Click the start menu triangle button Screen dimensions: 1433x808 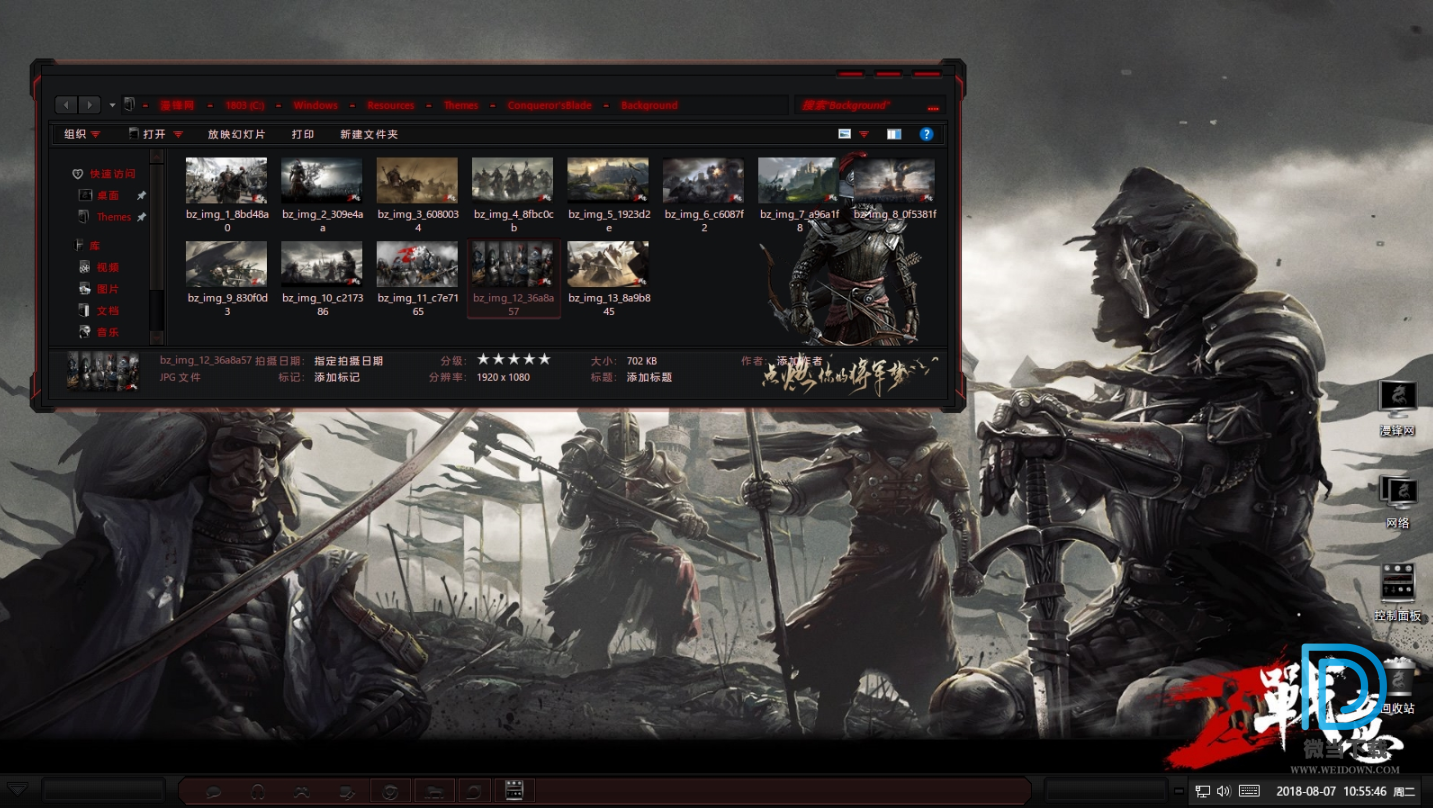pos(18,790)
